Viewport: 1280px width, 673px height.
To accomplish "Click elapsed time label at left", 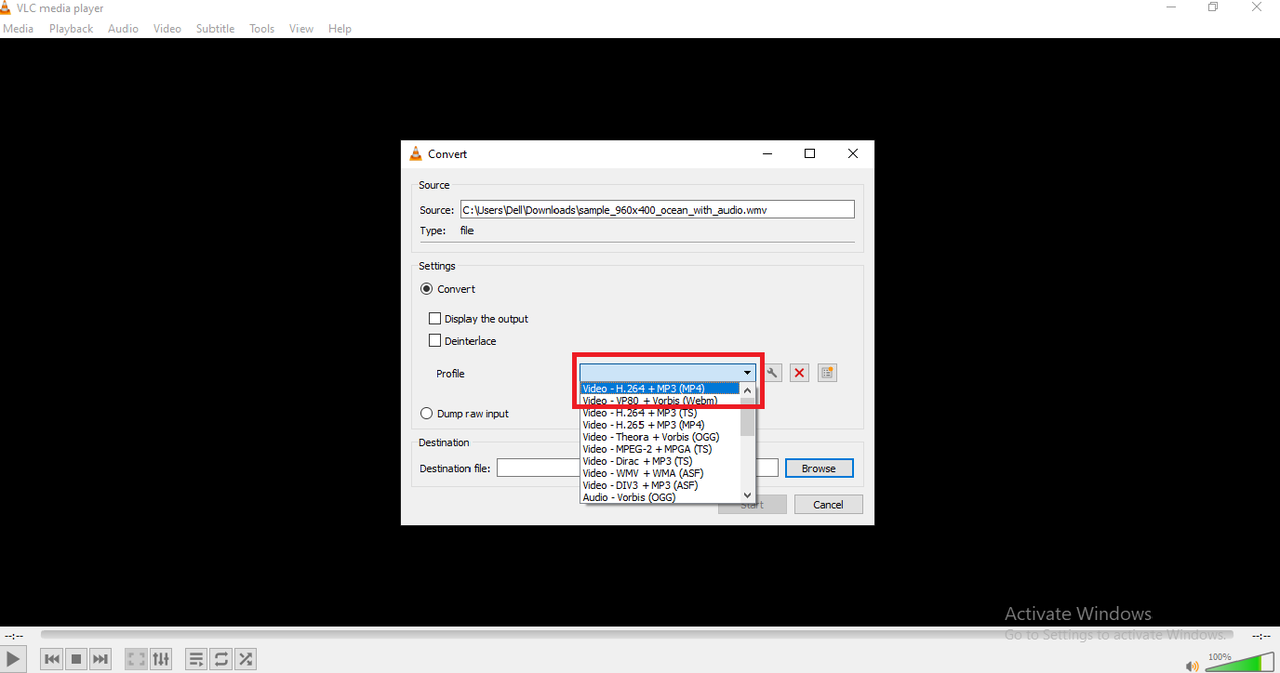I will tap(13, 636).
